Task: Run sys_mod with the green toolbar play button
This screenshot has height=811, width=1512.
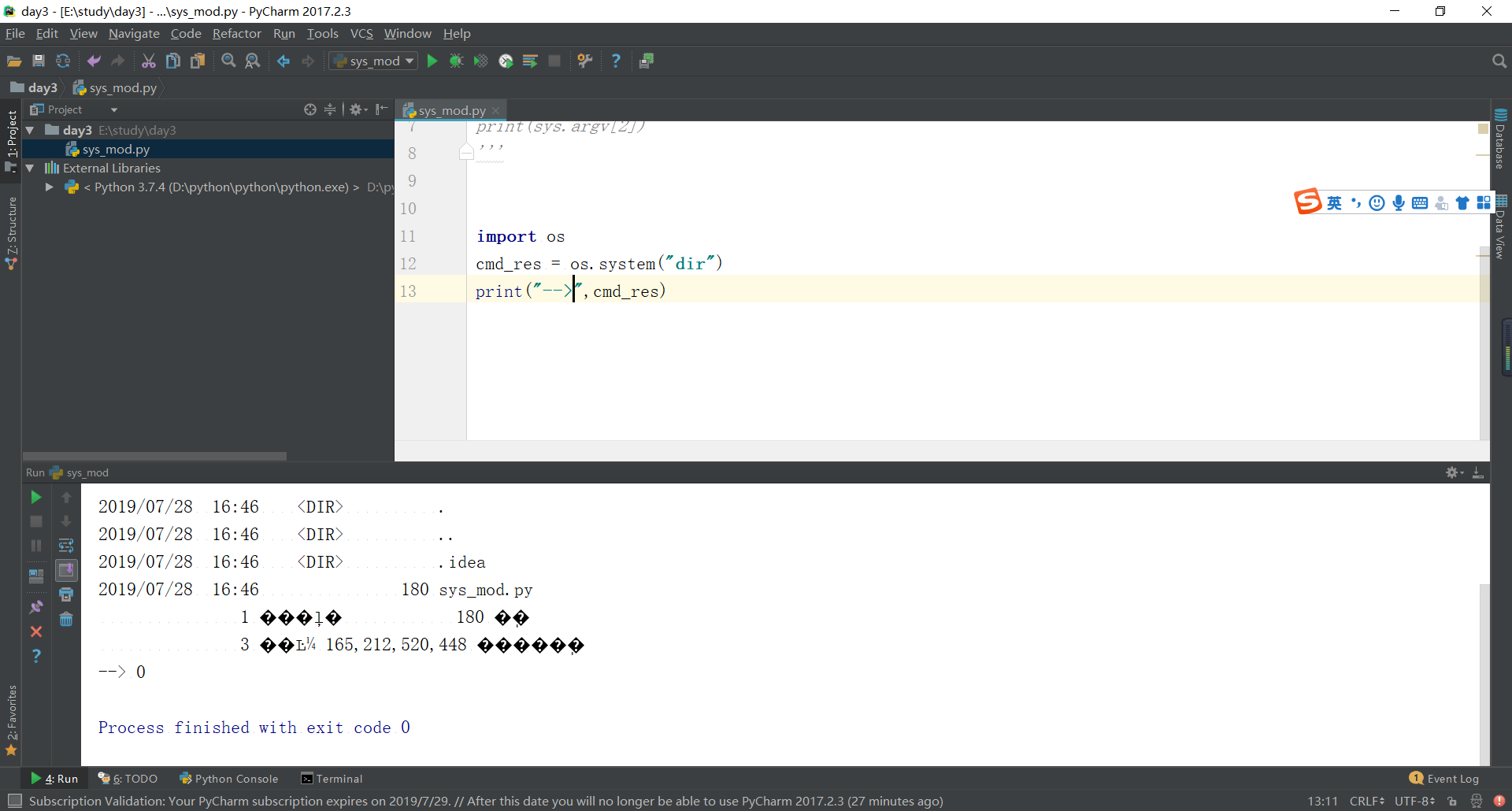Action: click(432, 61)
